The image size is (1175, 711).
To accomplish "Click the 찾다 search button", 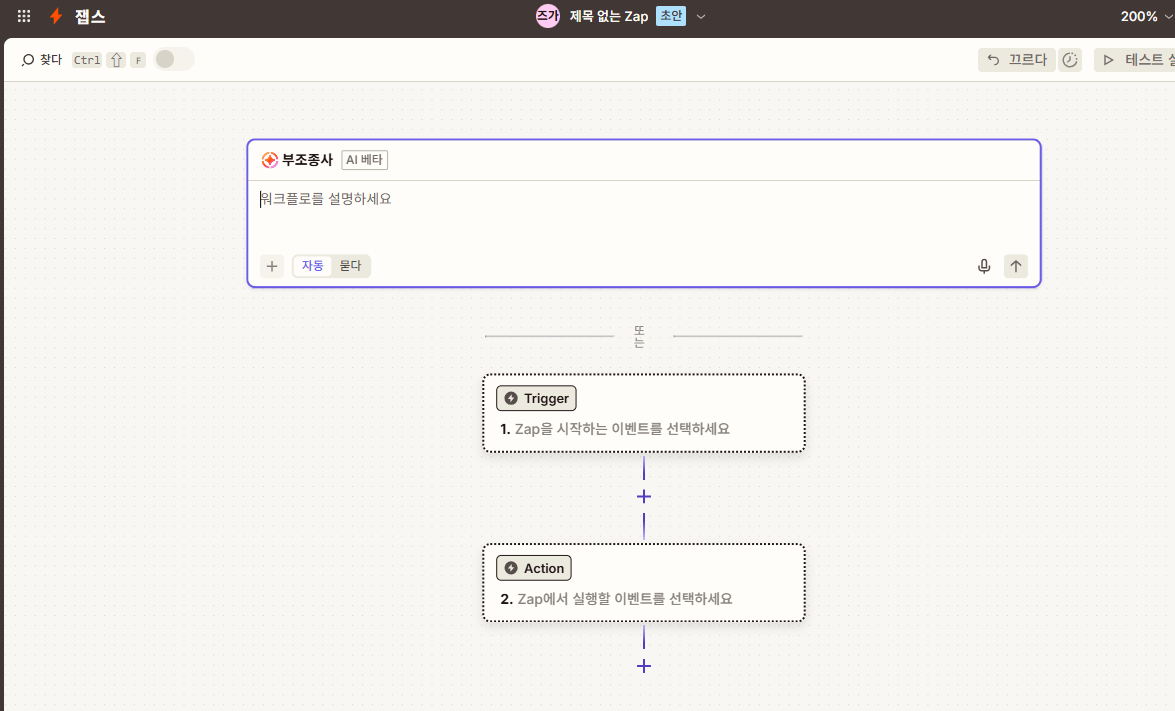I will [42, 59].
